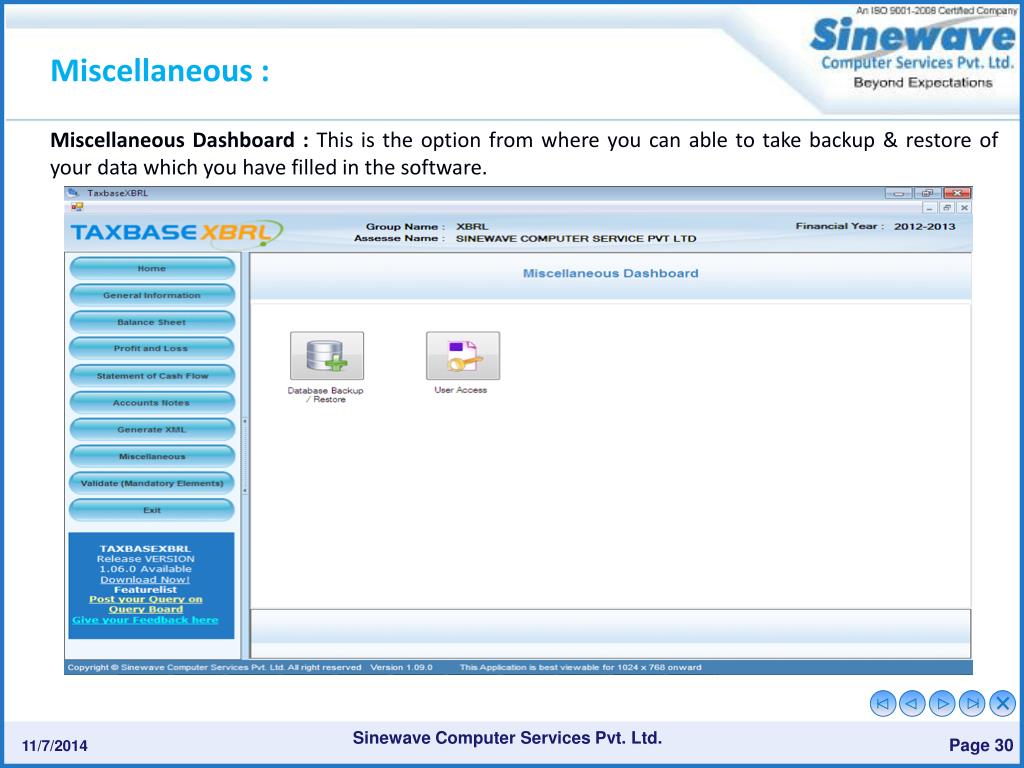Click assessee name SINEWAVE COMPUTER SERVICE PVT LTD
1024x768 pixels.
tap(576, 238)
